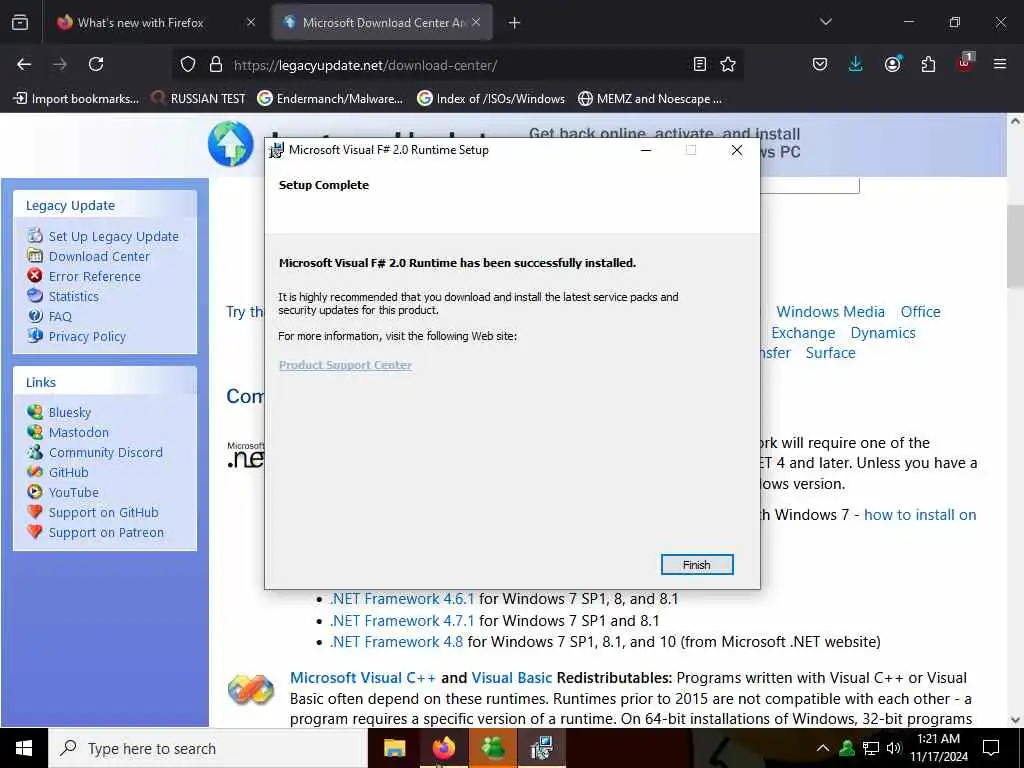1024x768 pixels.
Task: Download .NET Framework 4.8
Action: tap(396, 642)
